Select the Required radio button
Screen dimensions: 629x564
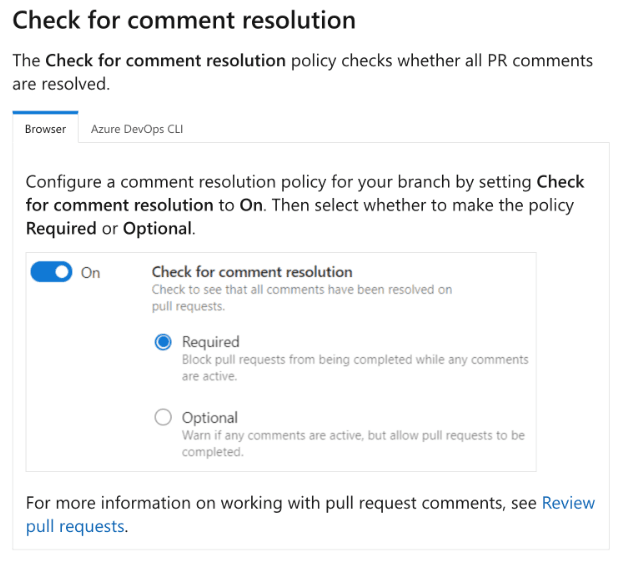click(x=163, y=342)
